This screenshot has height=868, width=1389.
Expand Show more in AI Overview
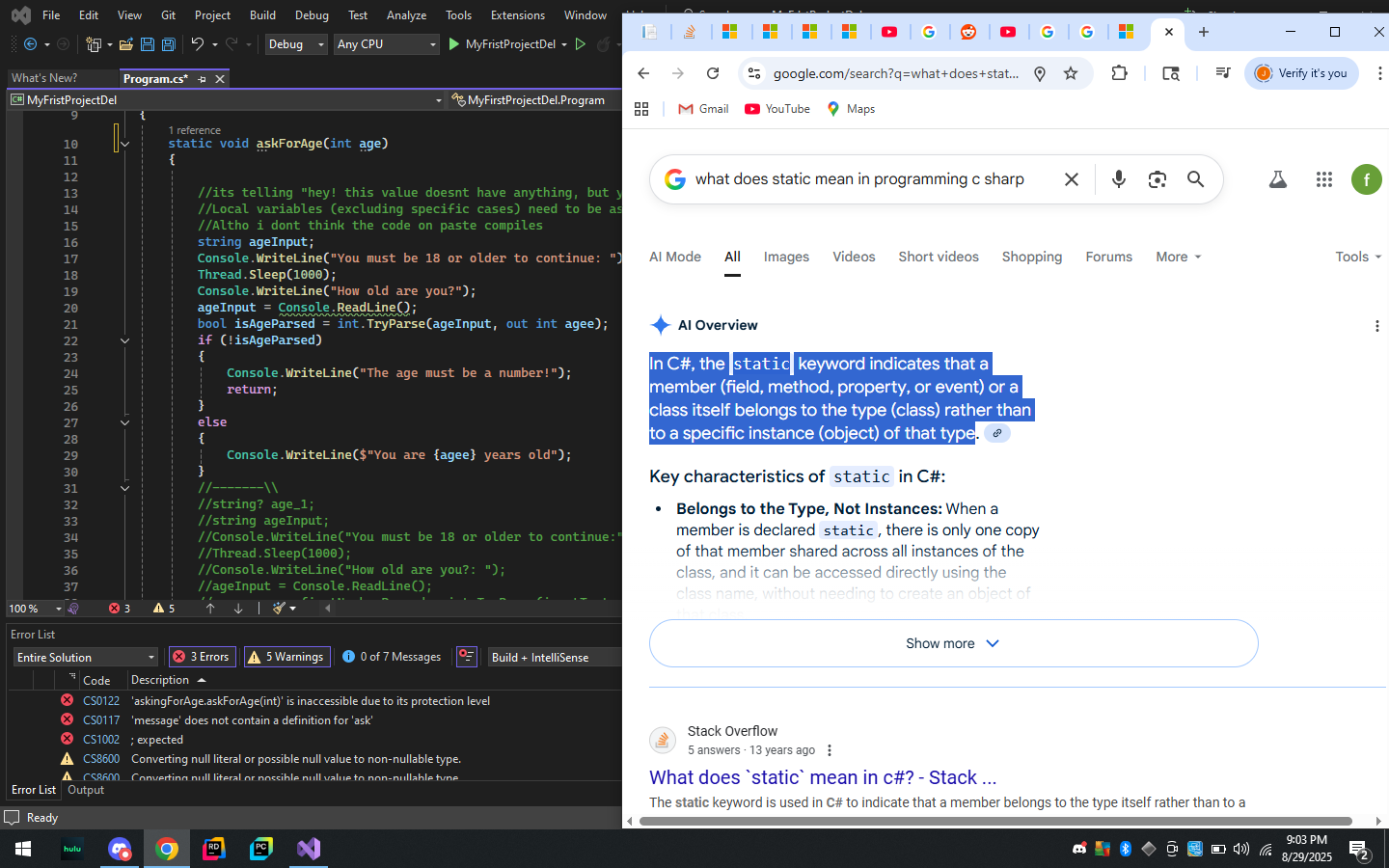953,643
